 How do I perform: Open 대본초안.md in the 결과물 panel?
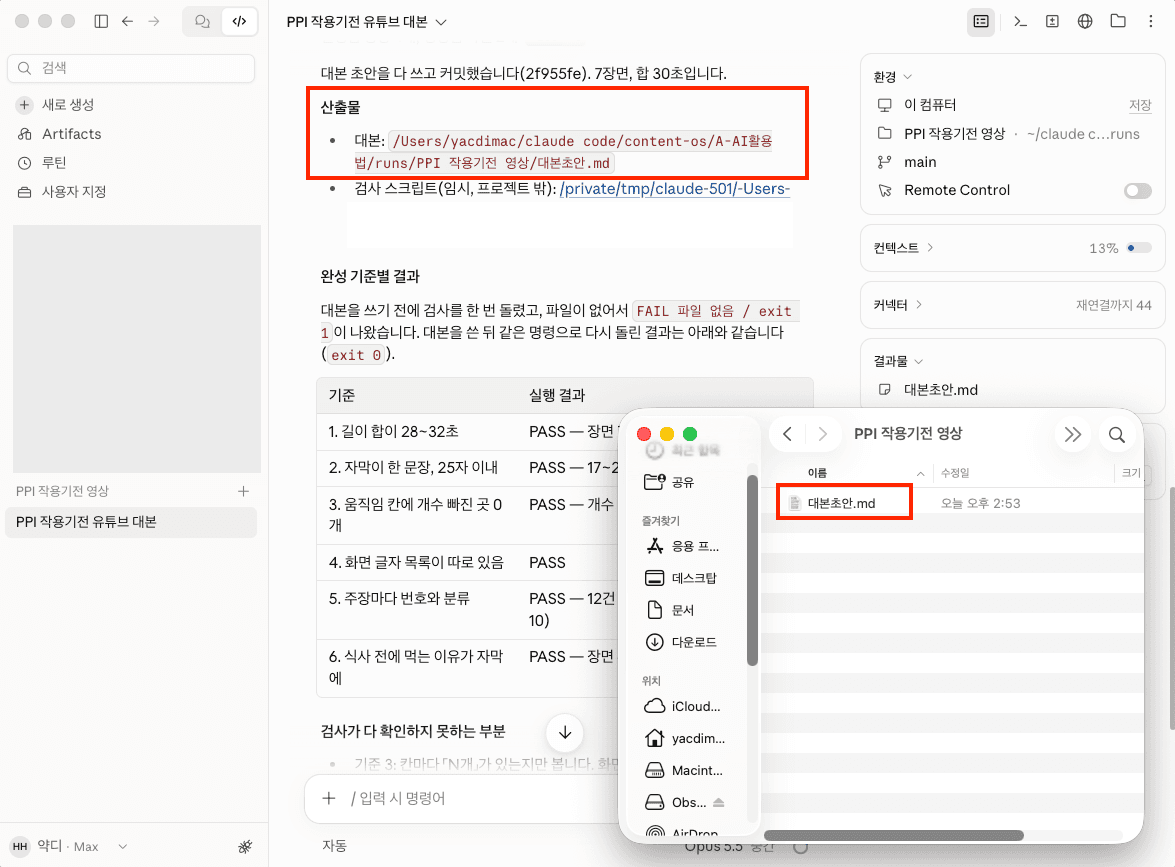click(940, 390)
